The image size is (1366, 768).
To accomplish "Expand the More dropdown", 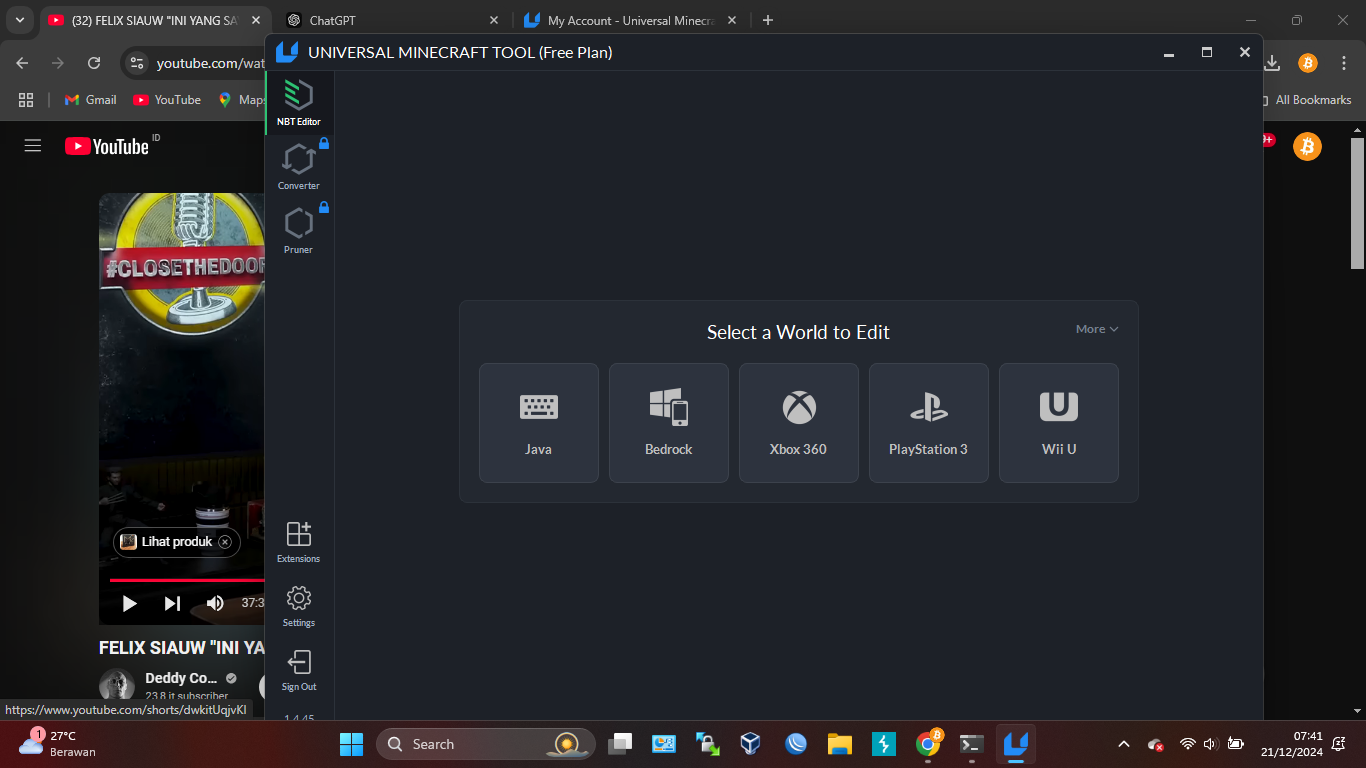I will click(x=1097, y=329).
